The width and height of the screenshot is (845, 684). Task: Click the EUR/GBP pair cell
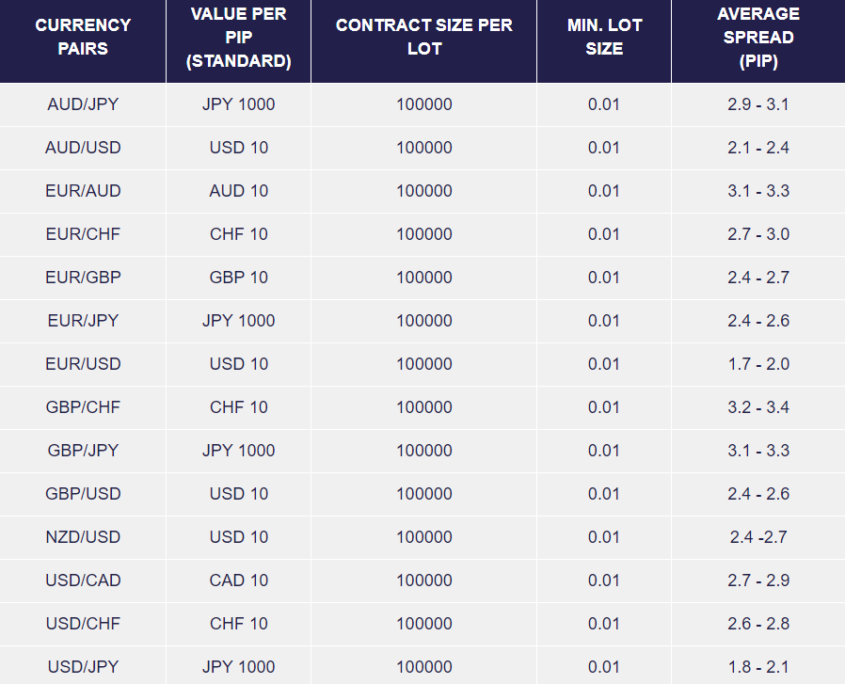[x=83, y=277]
